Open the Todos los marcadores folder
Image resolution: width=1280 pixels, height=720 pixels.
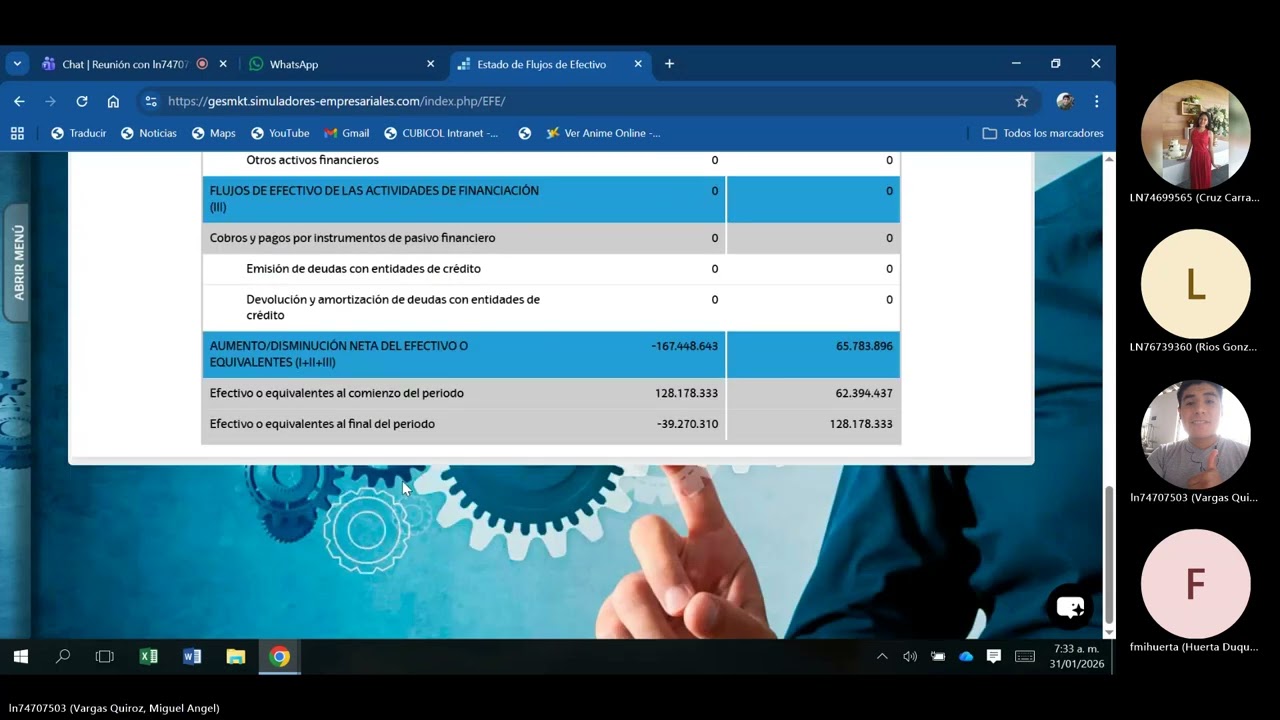click(1043, 133)
